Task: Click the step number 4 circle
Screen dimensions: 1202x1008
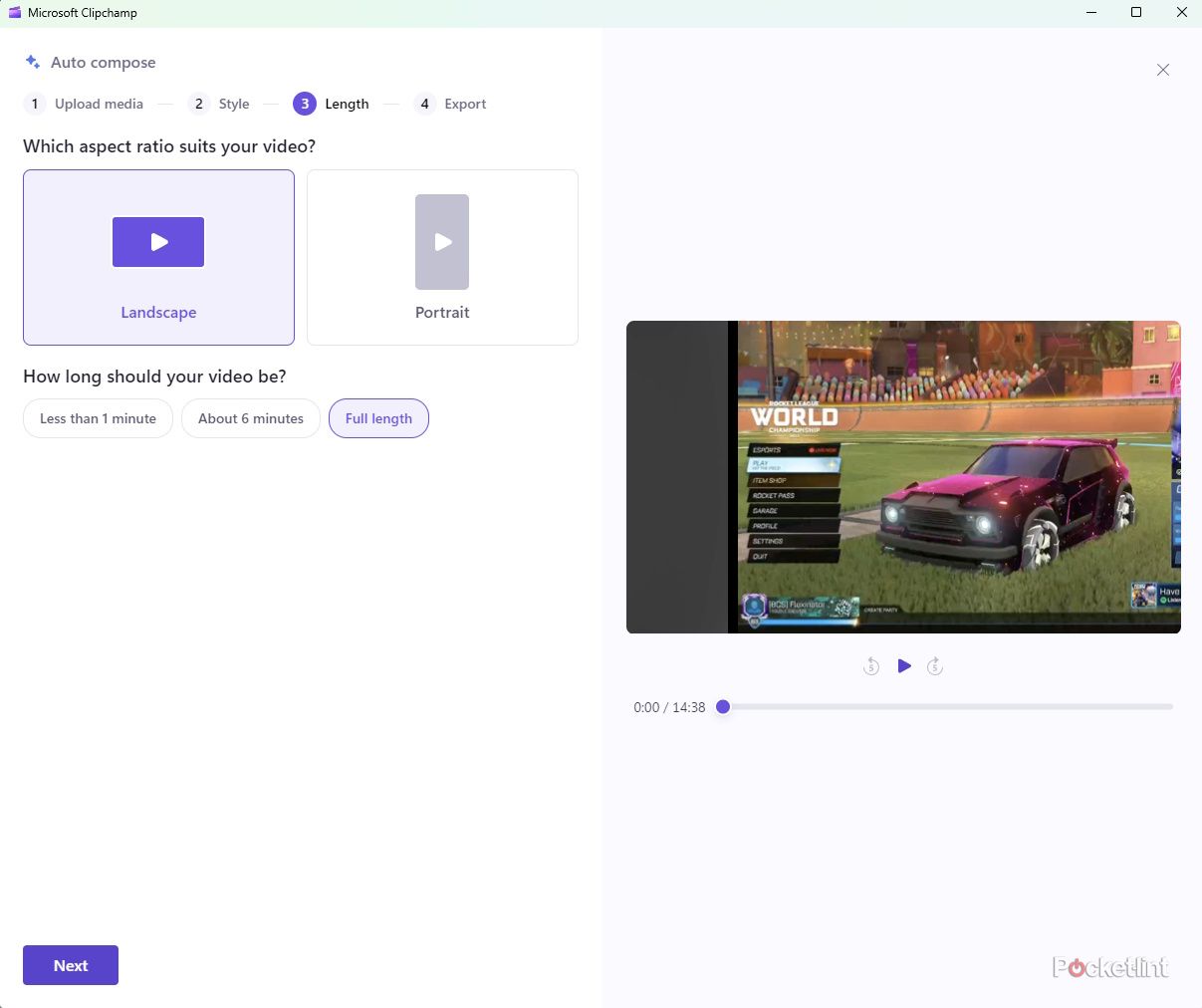Action: tap(425, 104)
